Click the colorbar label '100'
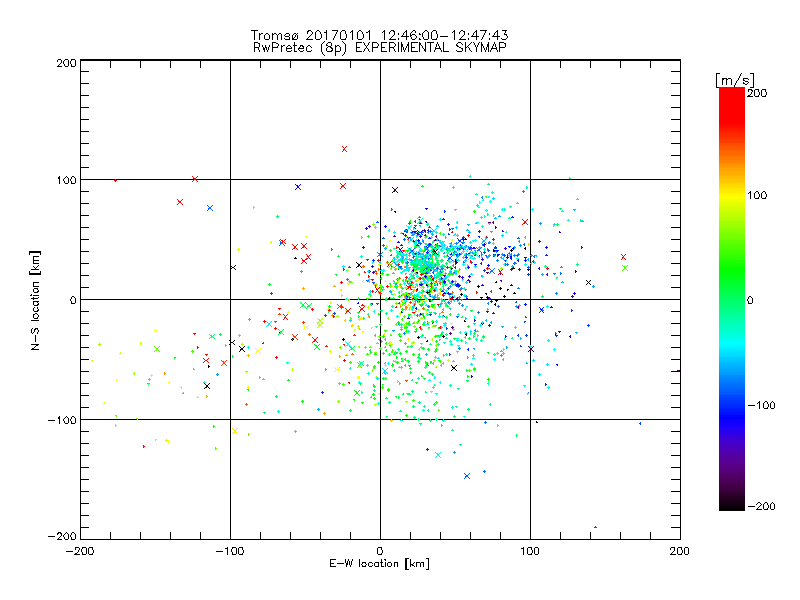Viewport: 800px width, 600px height. [x=757, y=195]
